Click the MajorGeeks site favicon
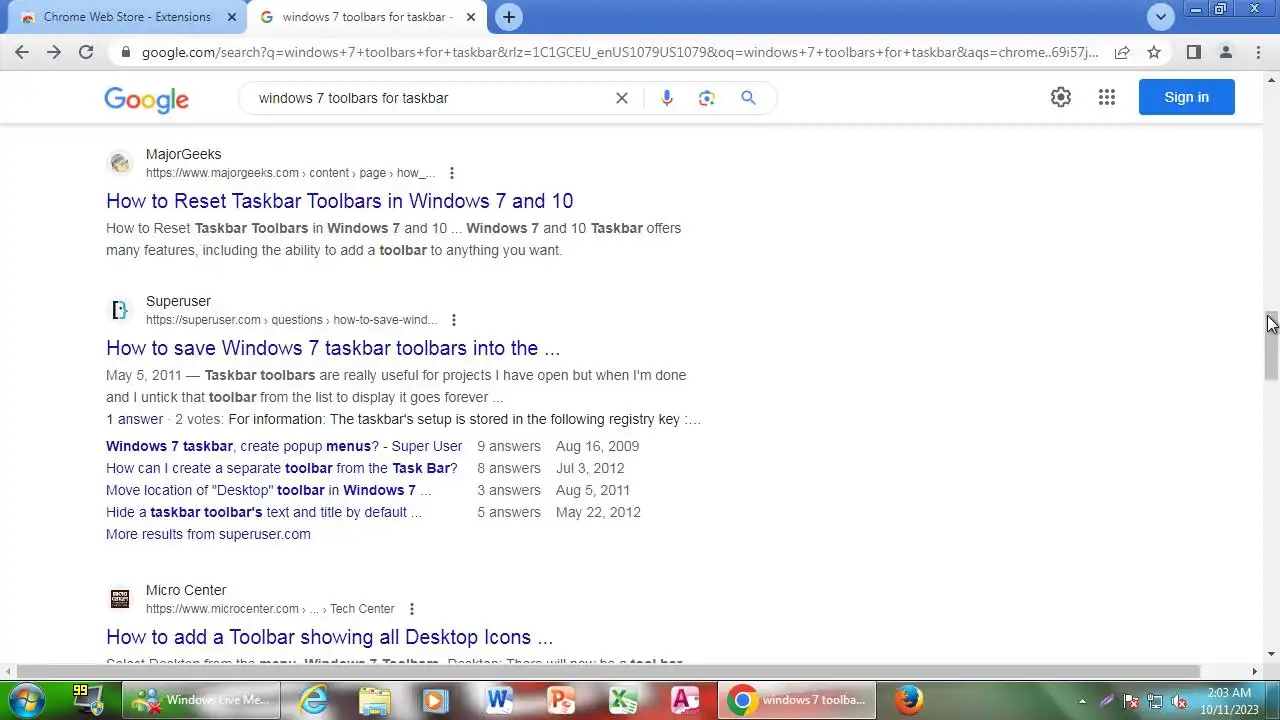The image size is (1280, 720). [x=120, y=163]
